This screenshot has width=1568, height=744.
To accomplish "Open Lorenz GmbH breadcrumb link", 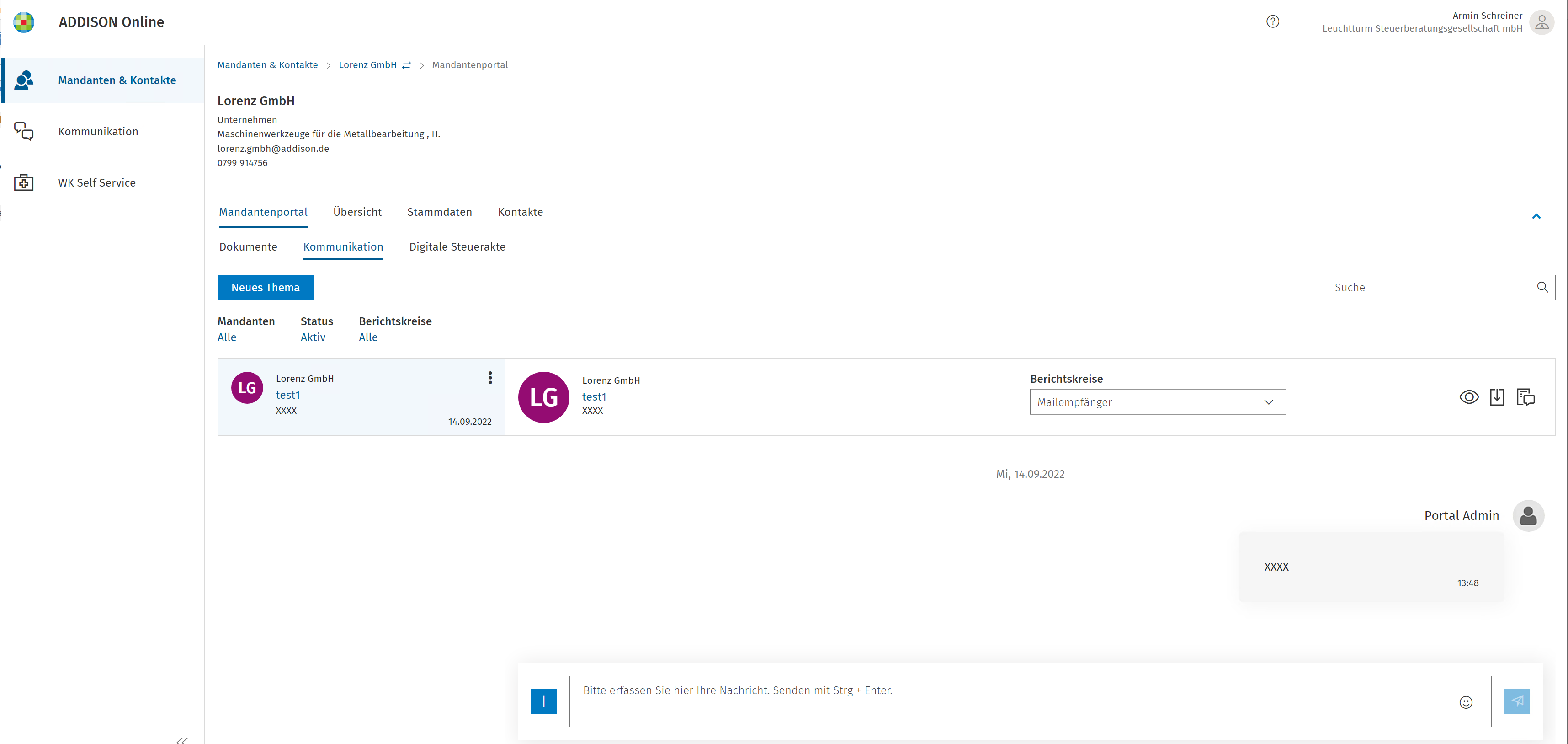I will (x=367, y=65).
